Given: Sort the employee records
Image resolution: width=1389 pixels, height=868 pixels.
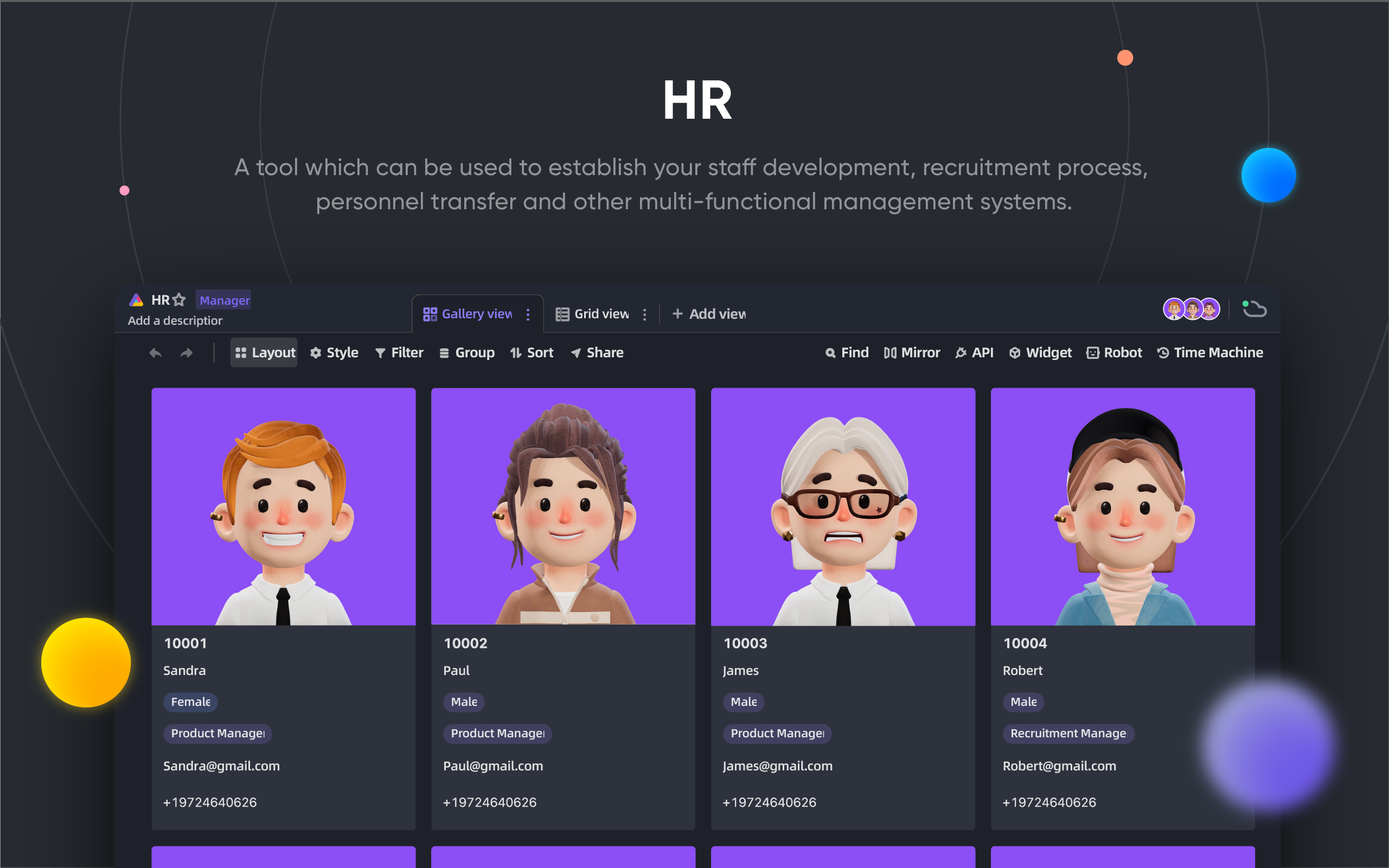Looking at the screenshot, I should [x=531, y=352].
